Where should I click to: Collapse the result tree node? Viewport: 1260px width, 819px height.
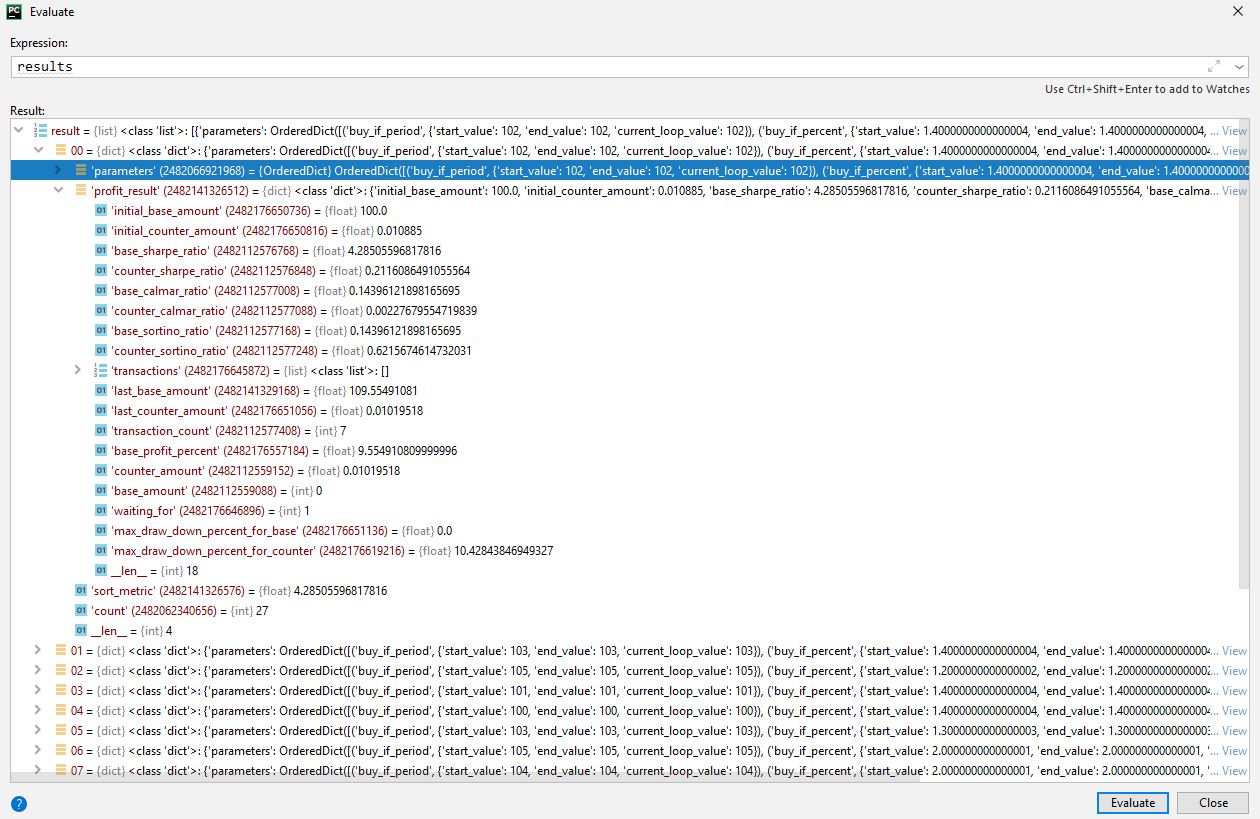click(17, 130)
